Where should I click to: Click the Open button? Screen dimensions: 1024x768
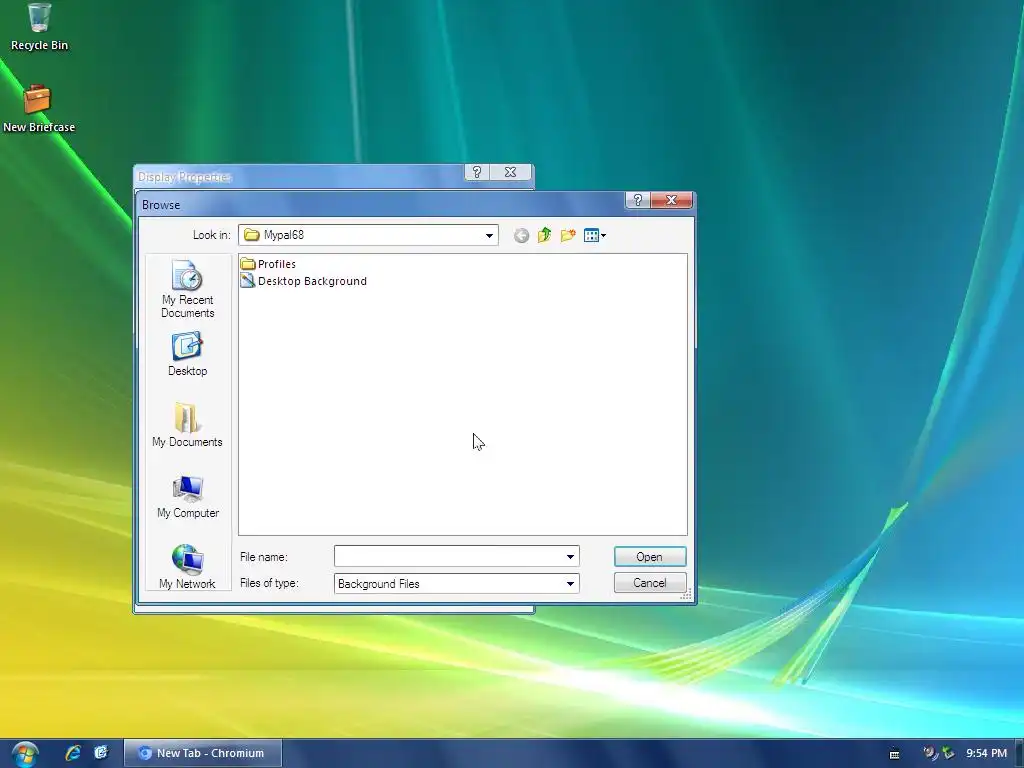pyautogui.click(x=650, y=556)
